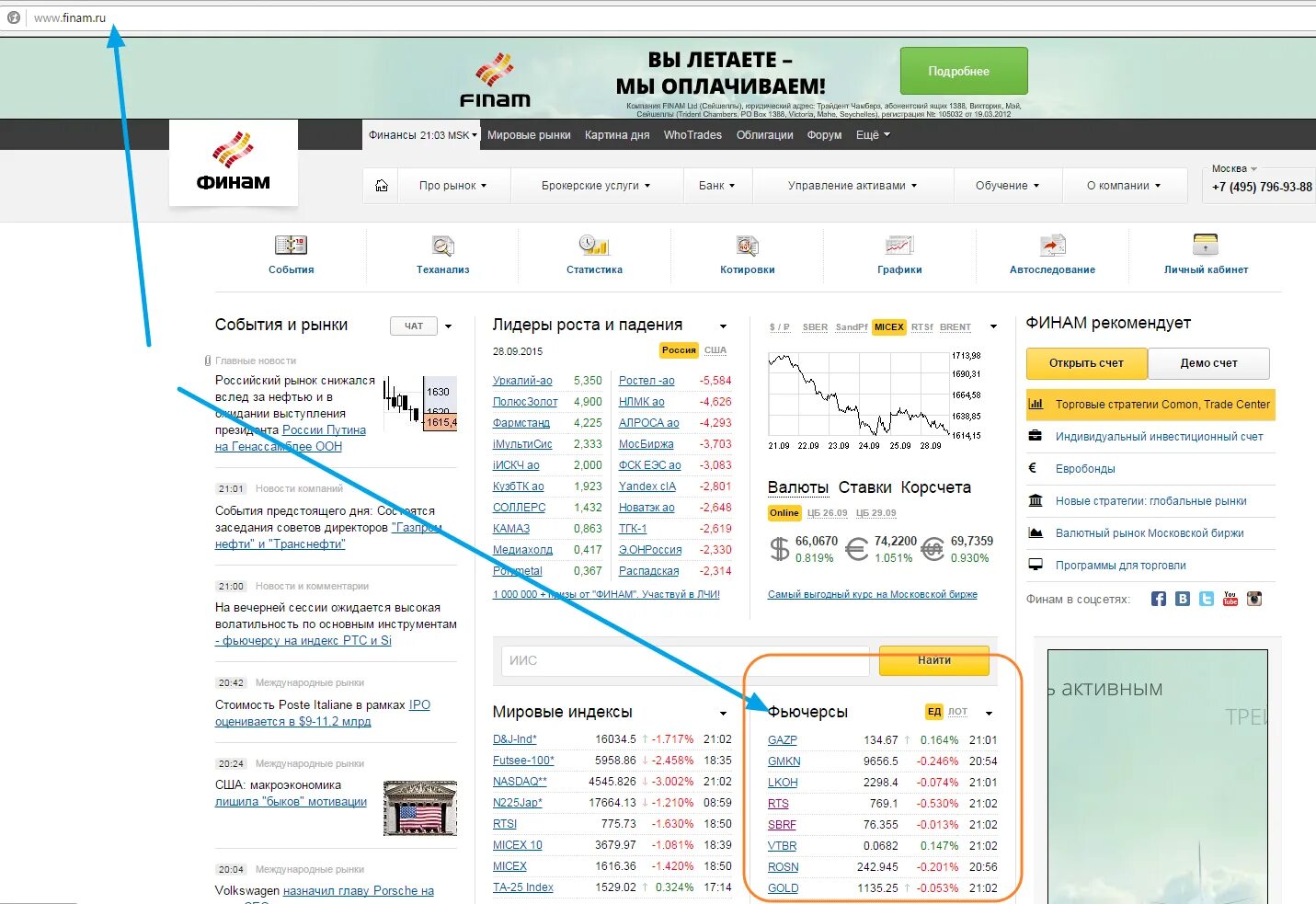Click the euro currency rate icon
The image size is (1316, 904).
856,549
